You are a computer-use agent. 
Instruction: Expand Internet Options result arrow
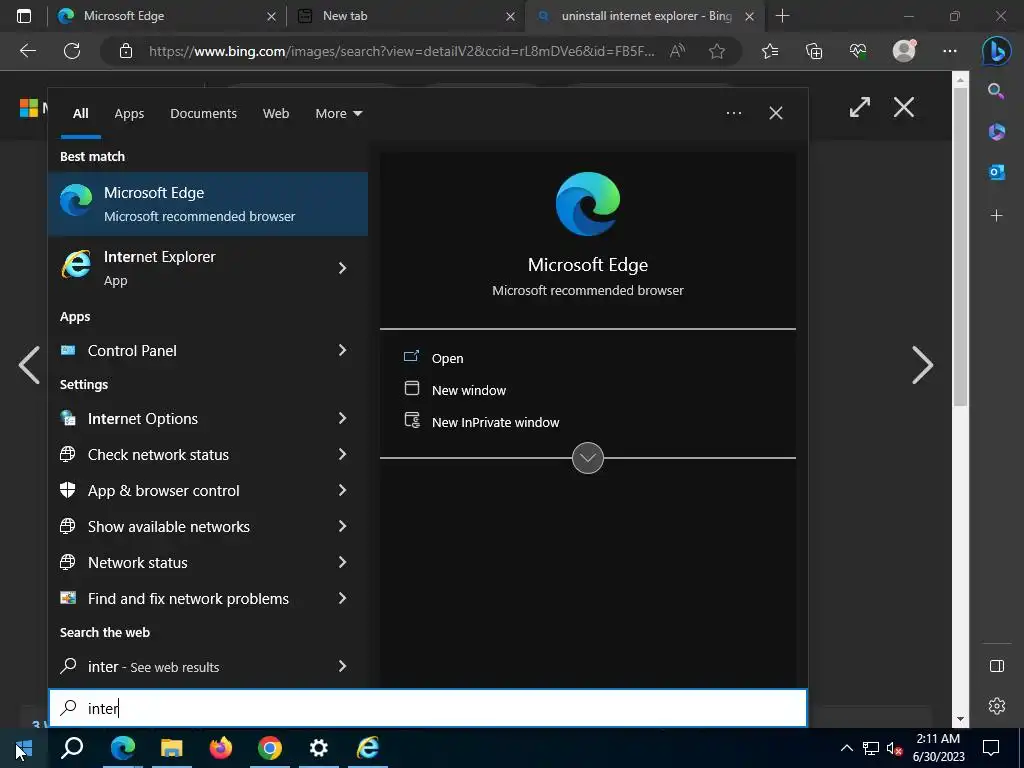342,418
